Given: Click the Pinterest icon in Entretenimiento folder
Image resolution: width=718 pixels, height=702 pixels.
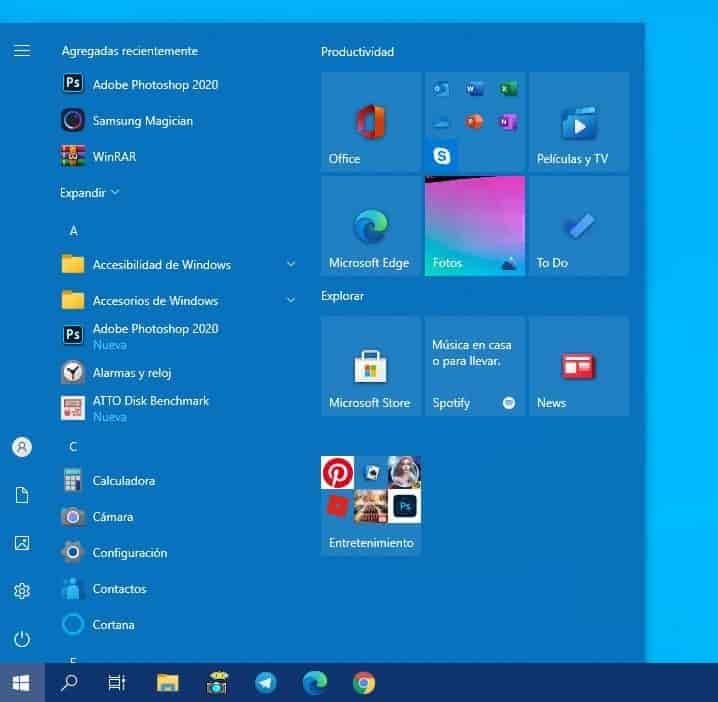Looking at the screenshot, I should tap(337, 472).
